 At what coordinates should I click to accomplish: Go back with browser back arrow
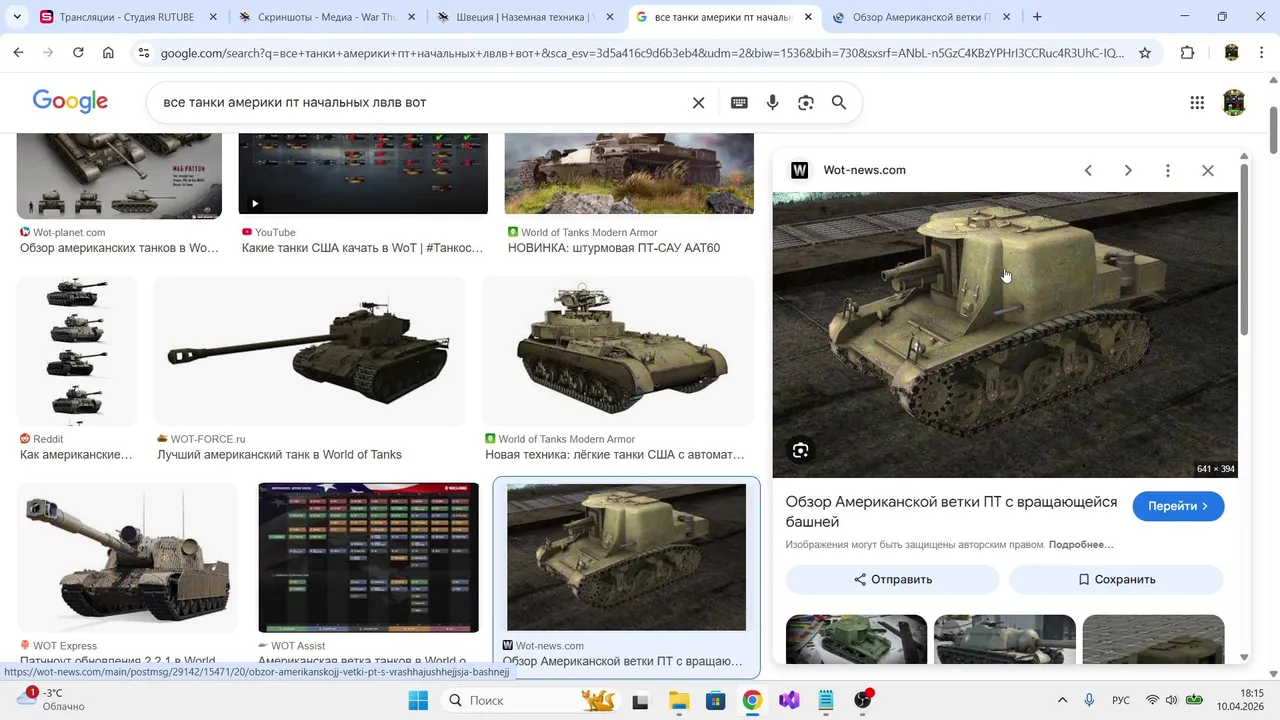click(x=18, y=53)
